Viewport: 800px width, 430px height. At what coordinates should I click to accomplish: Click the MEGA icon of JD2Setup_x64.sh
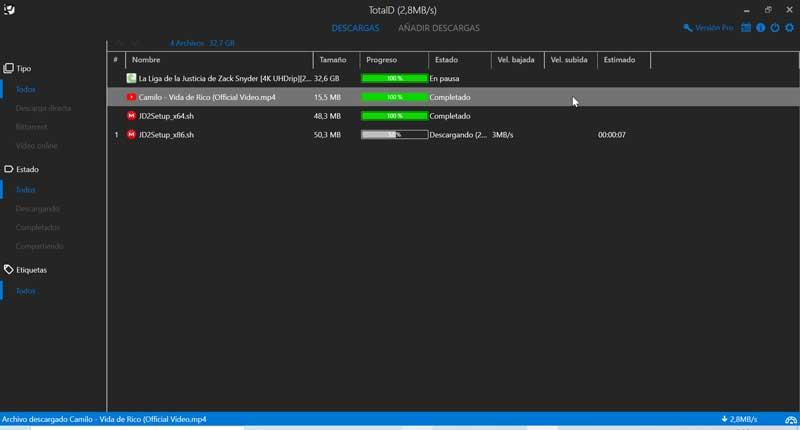[131, 116]
